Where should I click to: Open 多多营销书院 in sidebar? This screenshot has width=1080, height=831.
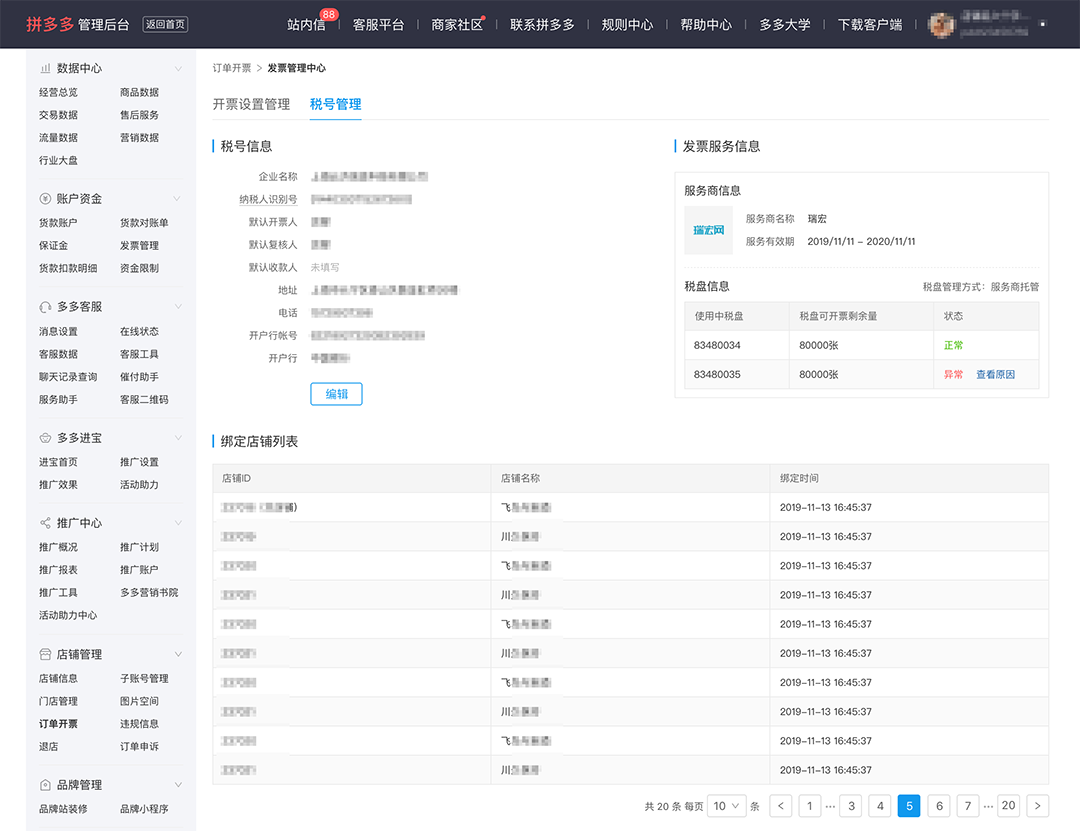[x=149, y=593]
